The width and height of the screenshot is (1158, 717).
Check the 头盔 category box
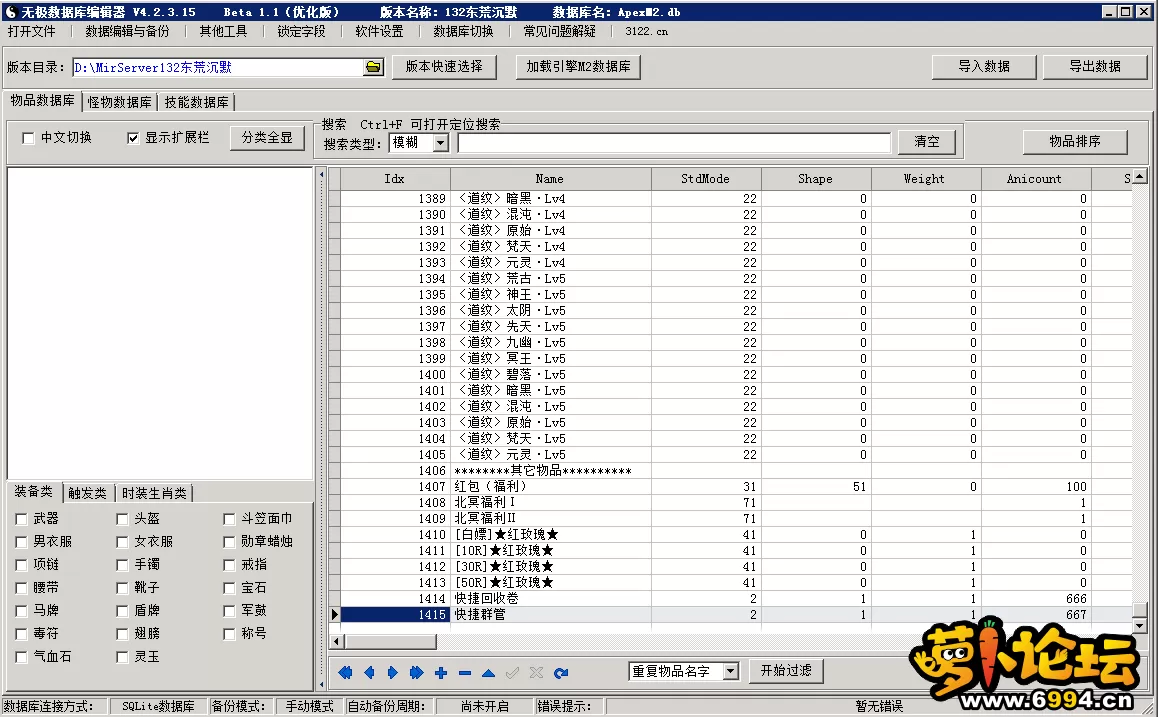coord(123,519)
